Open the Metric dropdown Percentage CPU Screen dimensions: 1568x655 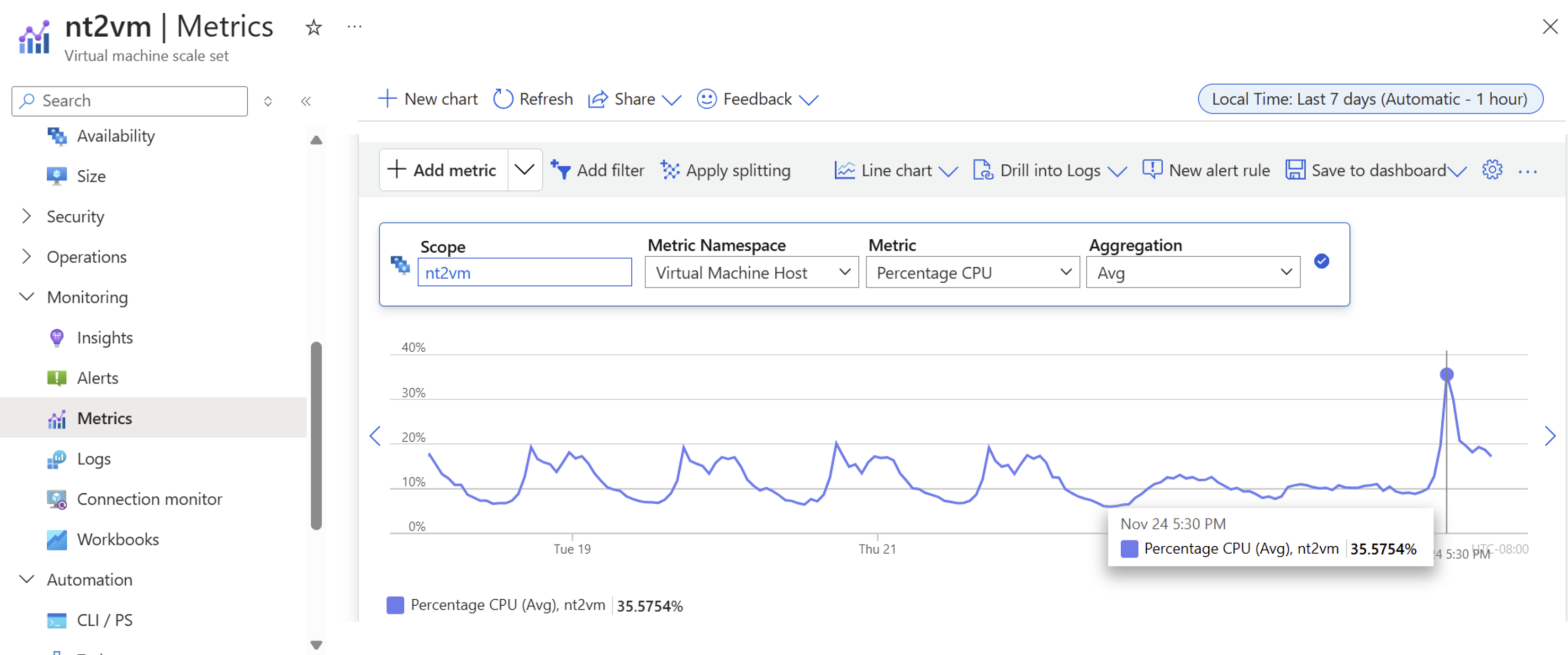pos(973,273)
